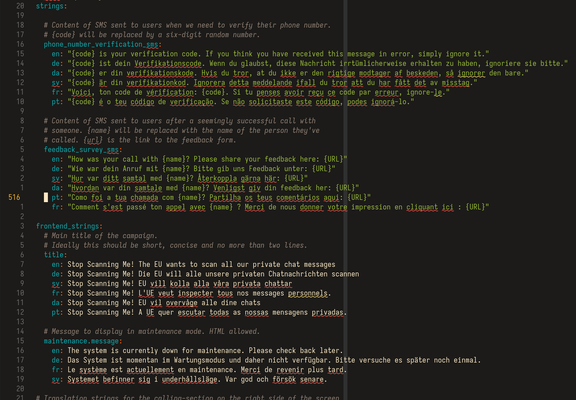Viewport: 576px width, 400px height.
Task: Click the {URL} placeholder in the English feedback line
Action: (334, 159)
